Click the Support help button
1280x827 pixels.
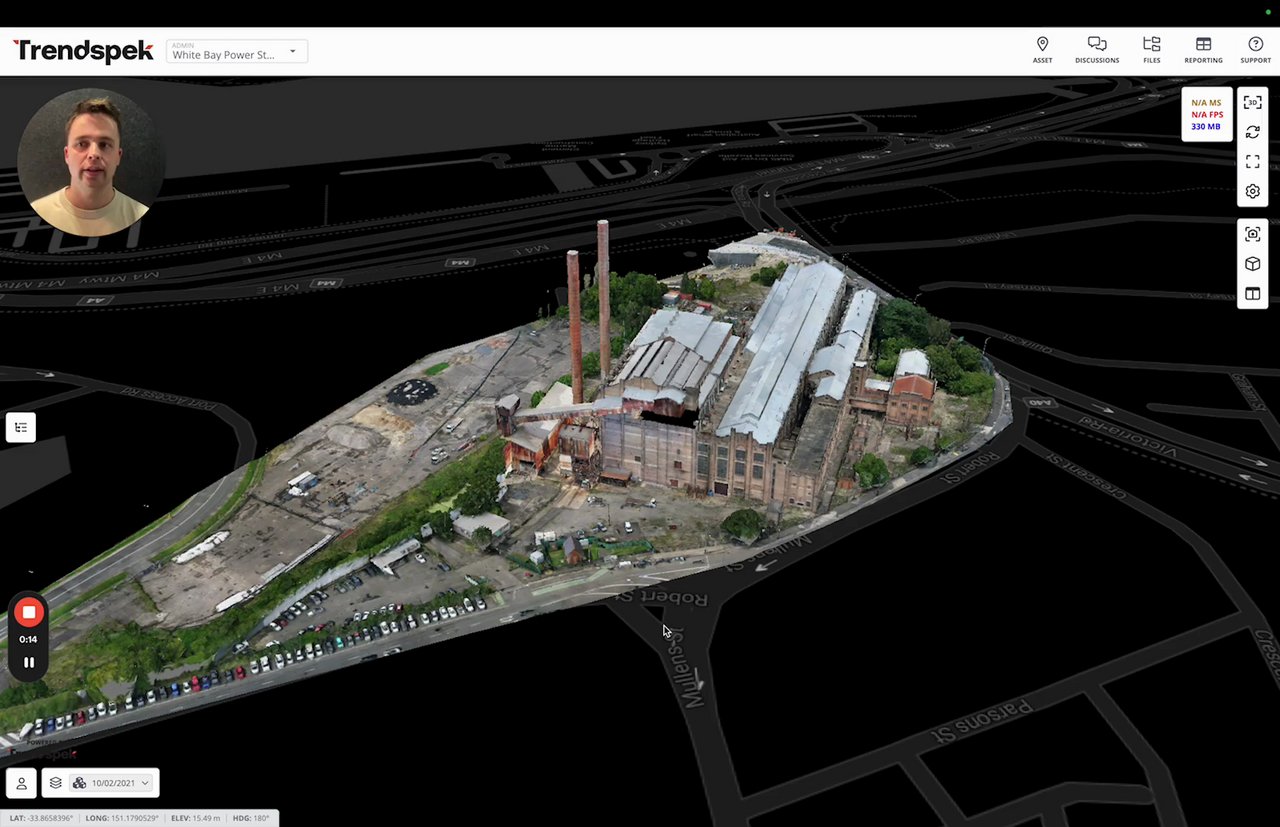pyautogui.click(x=1255, y=50)
